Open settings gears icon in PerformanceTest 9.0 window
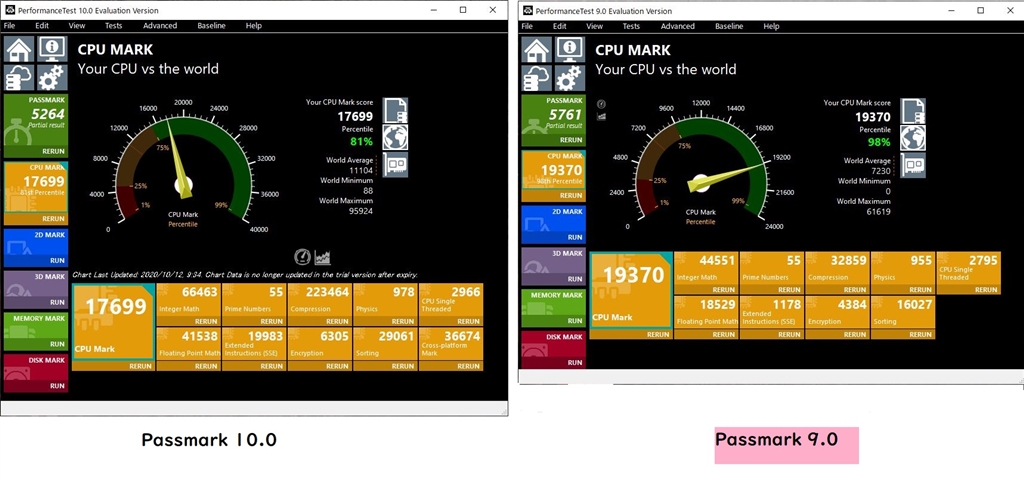 click(569, 78)
